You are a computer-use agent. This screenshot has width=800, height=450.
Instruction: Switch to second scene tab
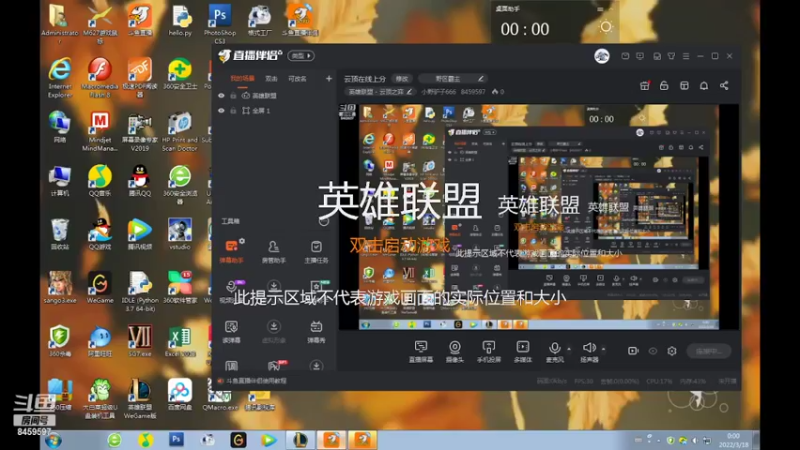pyautogui.click(x=271, y=79)
